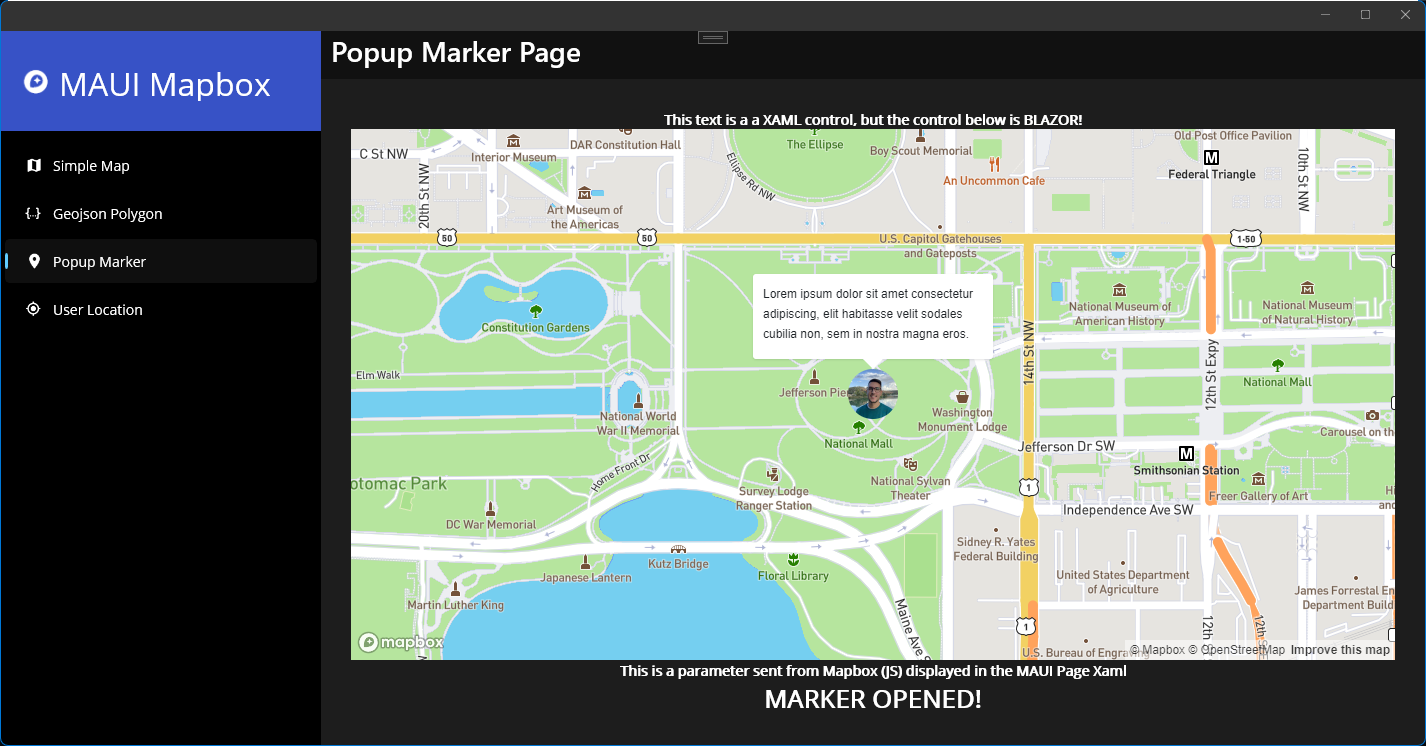1426x746 pixels.
Task: Click the Smithsonian Station Metro icon
Action: coord(1186,451)
